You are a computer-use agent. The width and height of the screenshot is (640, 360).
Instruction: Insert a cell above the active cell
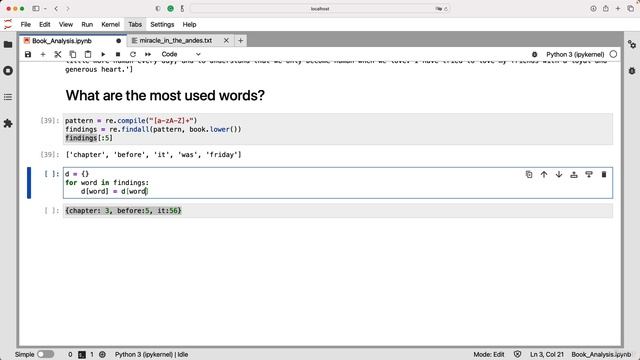[574, 175]
